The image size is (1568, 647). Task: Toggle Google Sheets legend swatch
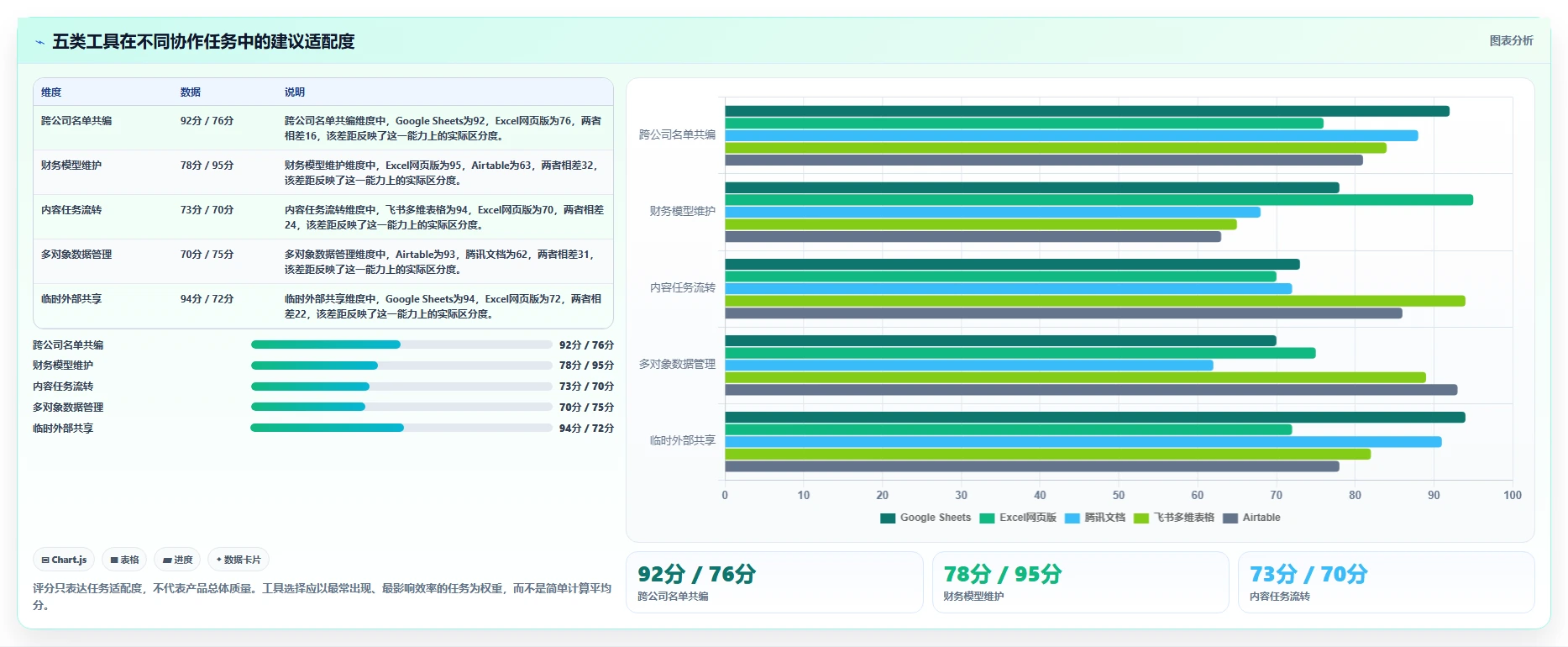coord(888,518)
